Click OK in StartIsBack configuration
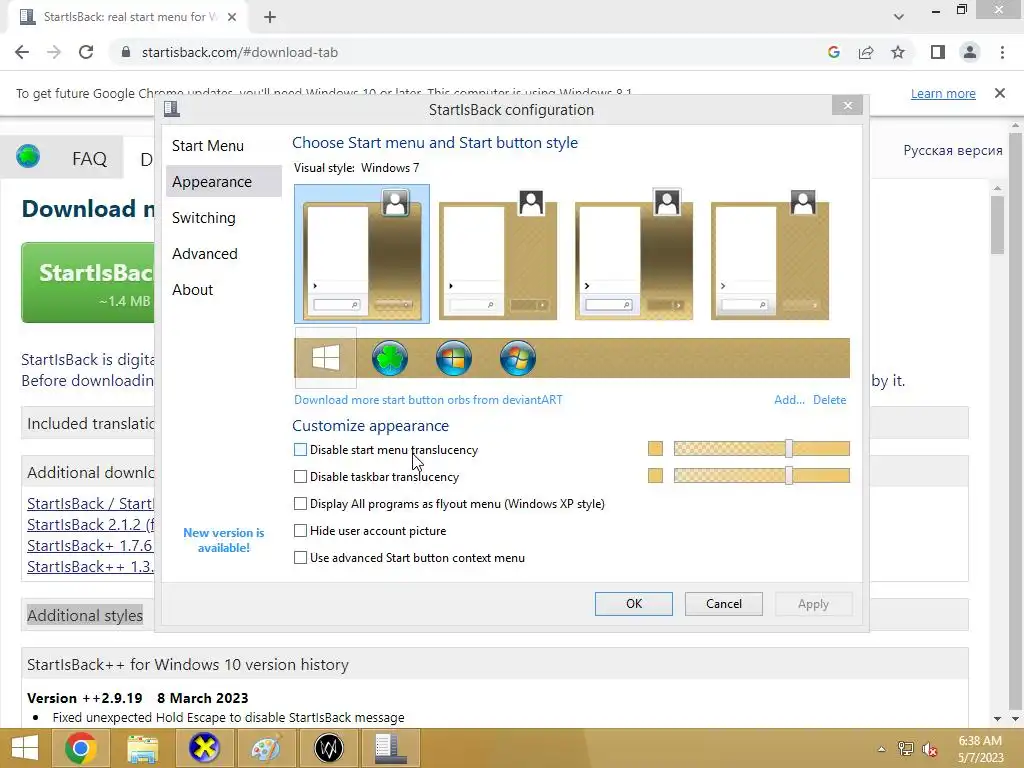The width and height of the screenshot is (1024, 768). coord(633,603)
